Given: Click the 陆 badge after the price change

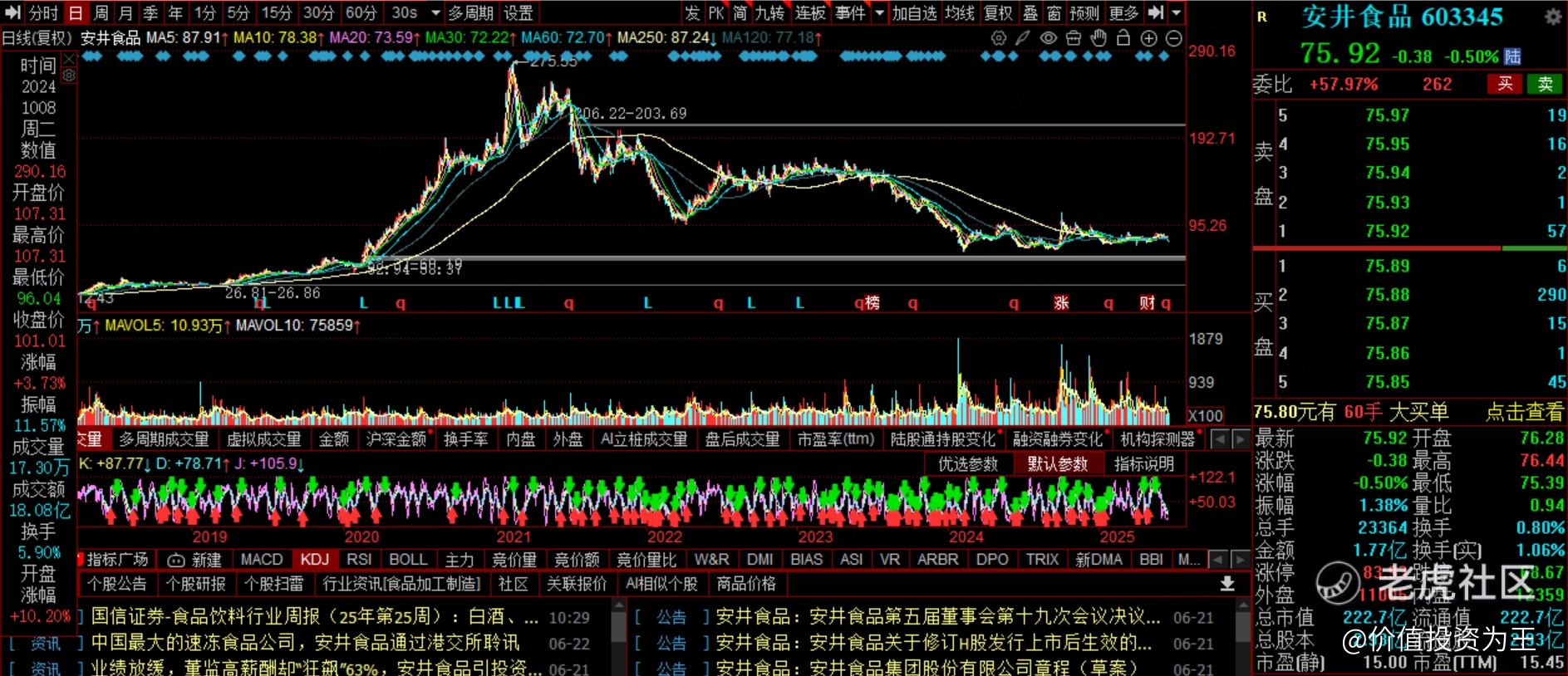Looking at the screenshot, I should coord(1512,56).
